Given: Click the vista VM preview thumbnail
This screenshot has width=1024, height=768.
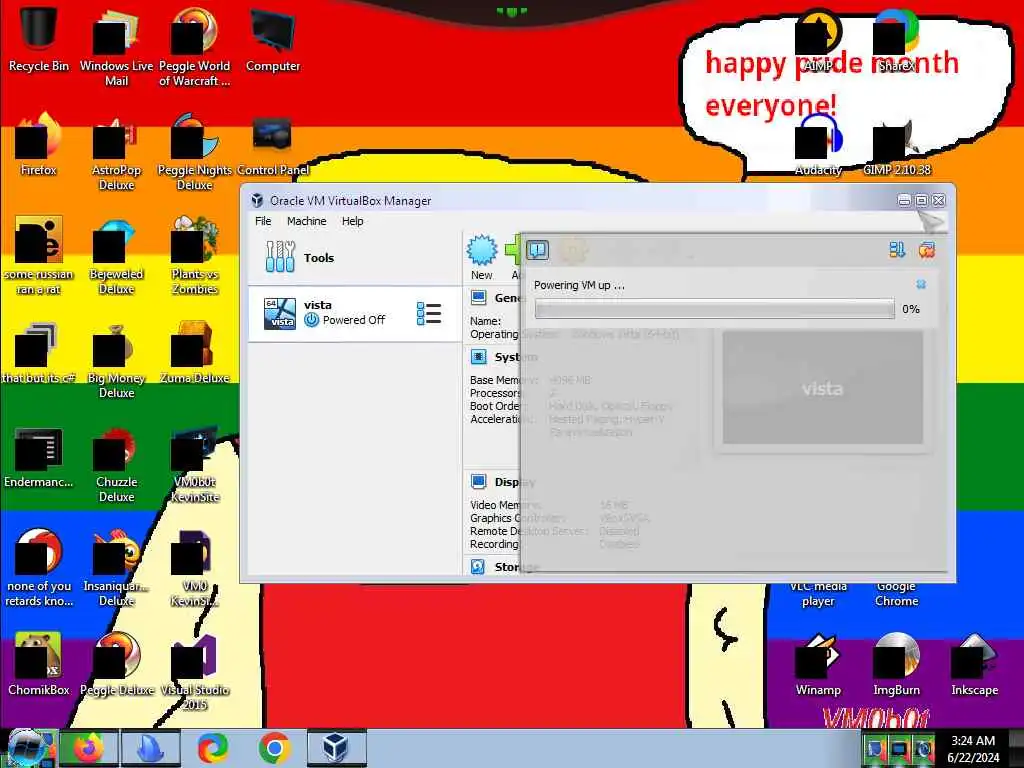Looking at the screenshot, I should coord(822,388).
